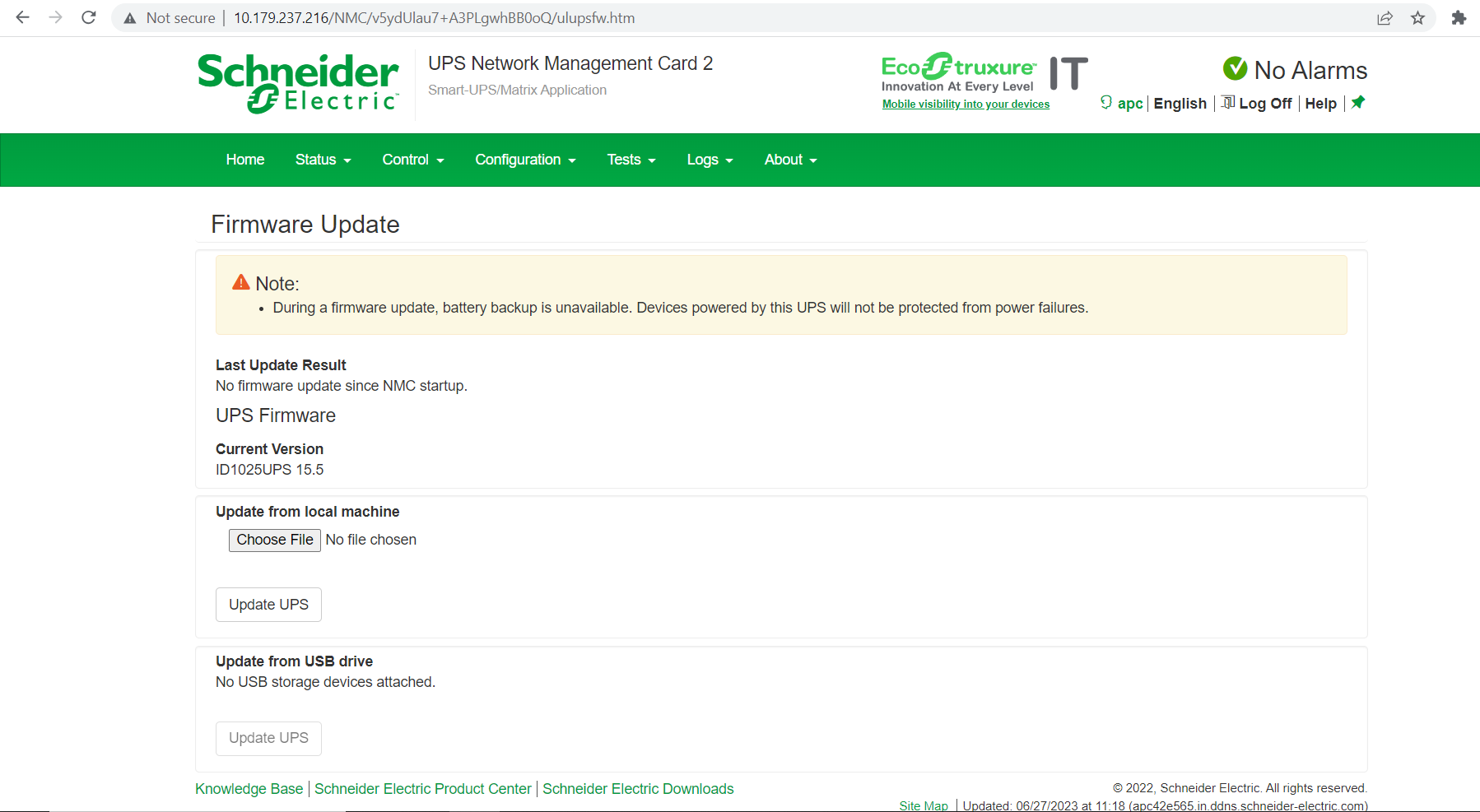
Task: Click the EcoStruxure IT logo
Action: (984, 73)
